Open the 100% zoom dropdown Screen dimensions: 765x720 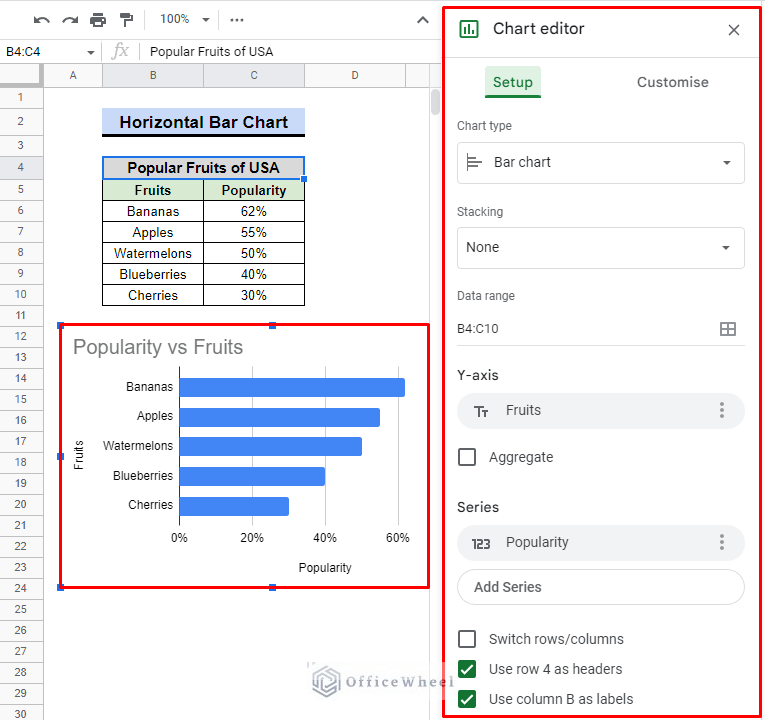(x=185, y=19)
